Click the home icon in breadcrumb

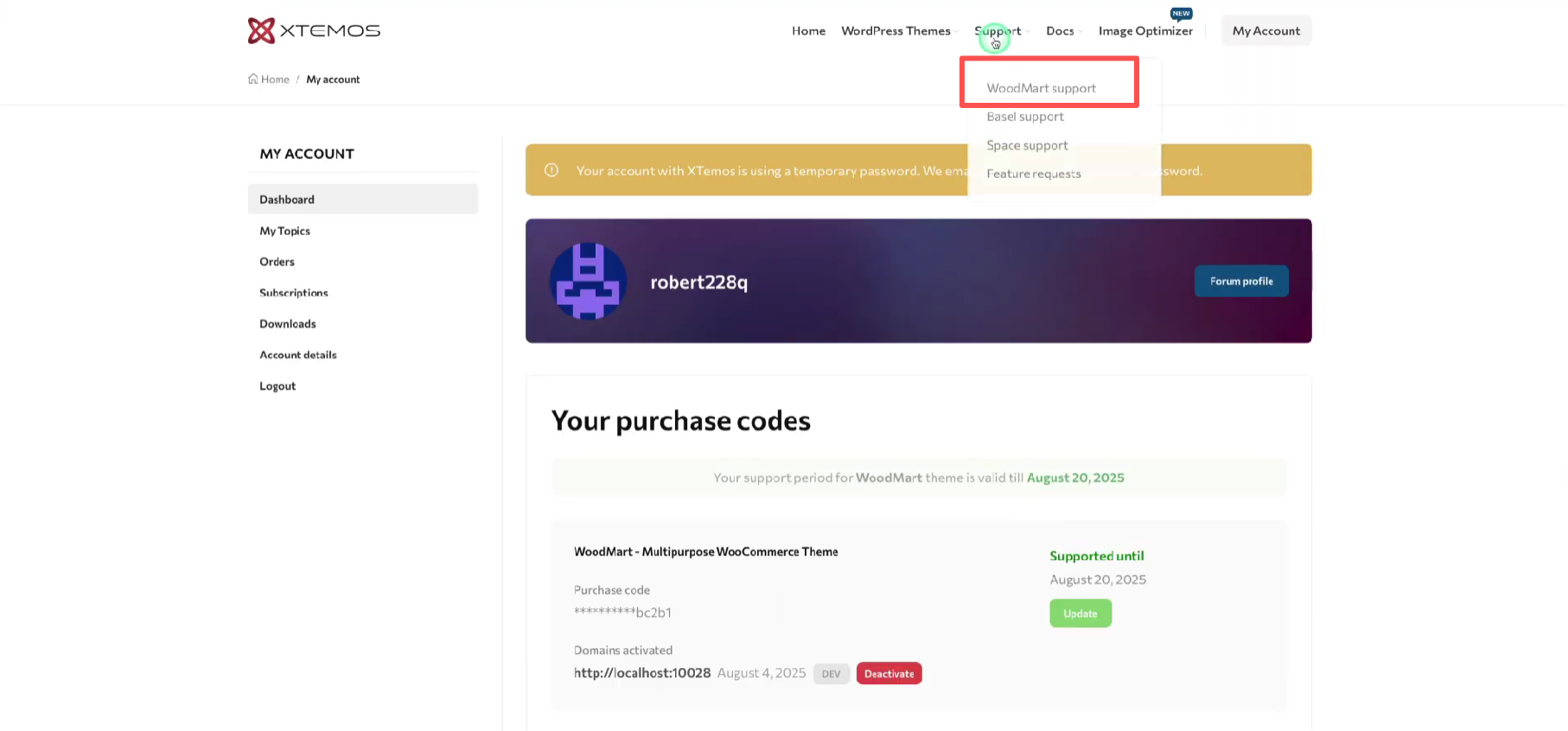[x=253, y=79]
